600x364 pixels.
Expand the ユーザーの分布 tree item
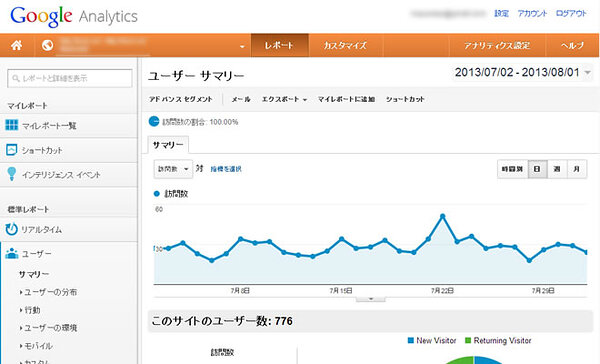coord(48,292)
